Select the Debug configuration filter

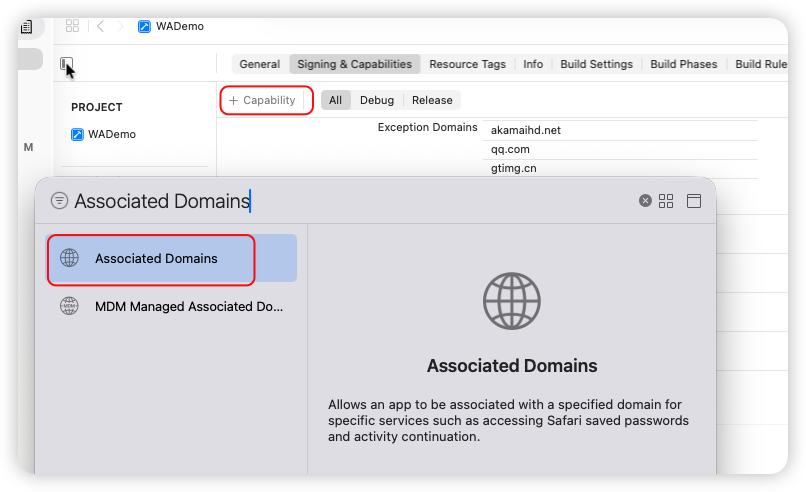pos(377,100)
